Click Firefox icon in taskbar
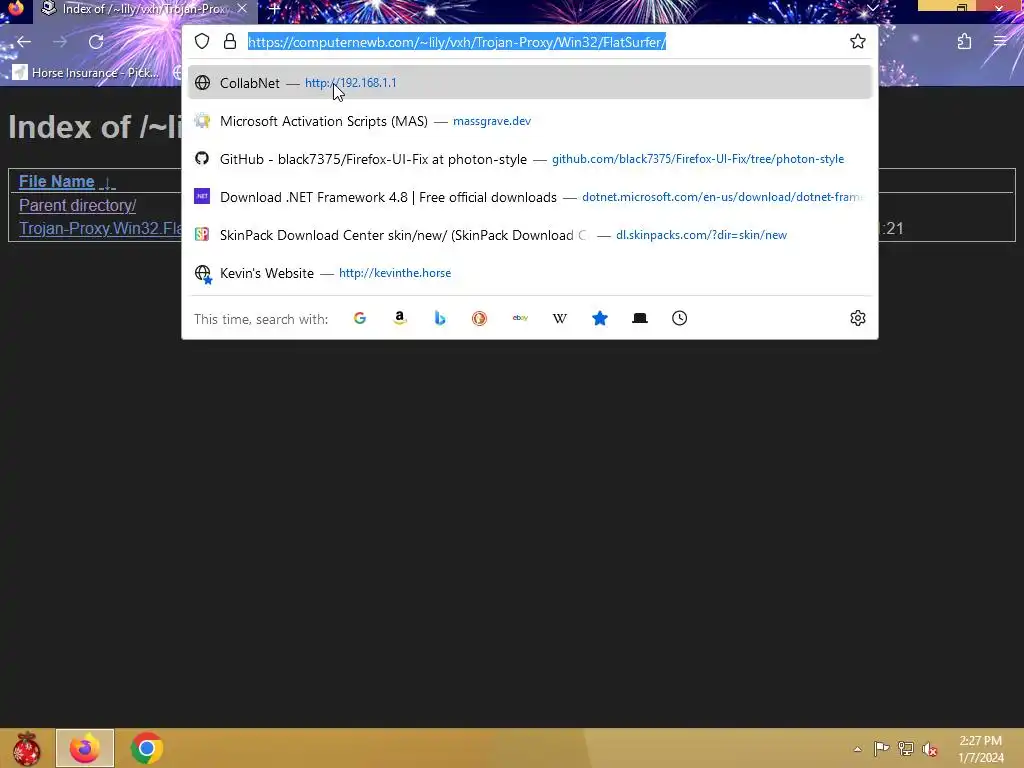 click(85, 748)
